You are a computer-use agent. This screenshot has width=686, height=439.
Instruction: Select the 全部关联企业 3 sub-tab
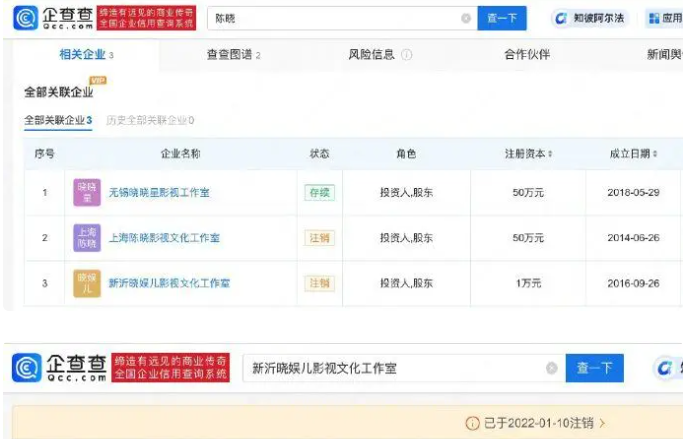coord(58,120)
